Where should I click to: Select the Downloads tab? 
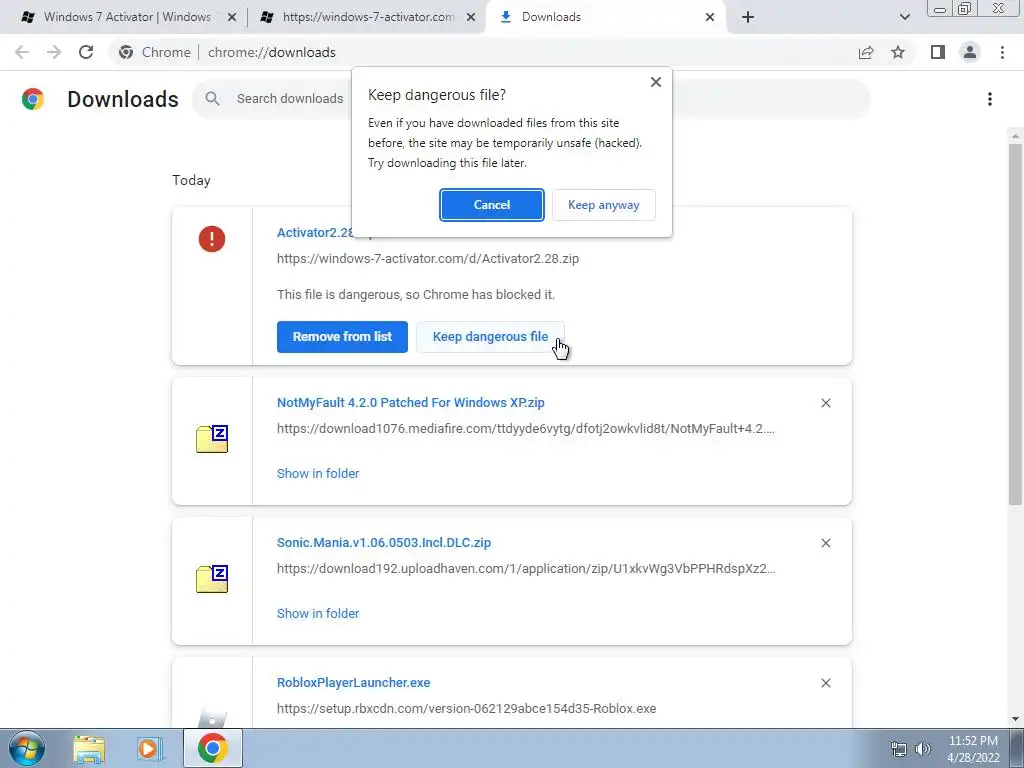click(606, 17)
